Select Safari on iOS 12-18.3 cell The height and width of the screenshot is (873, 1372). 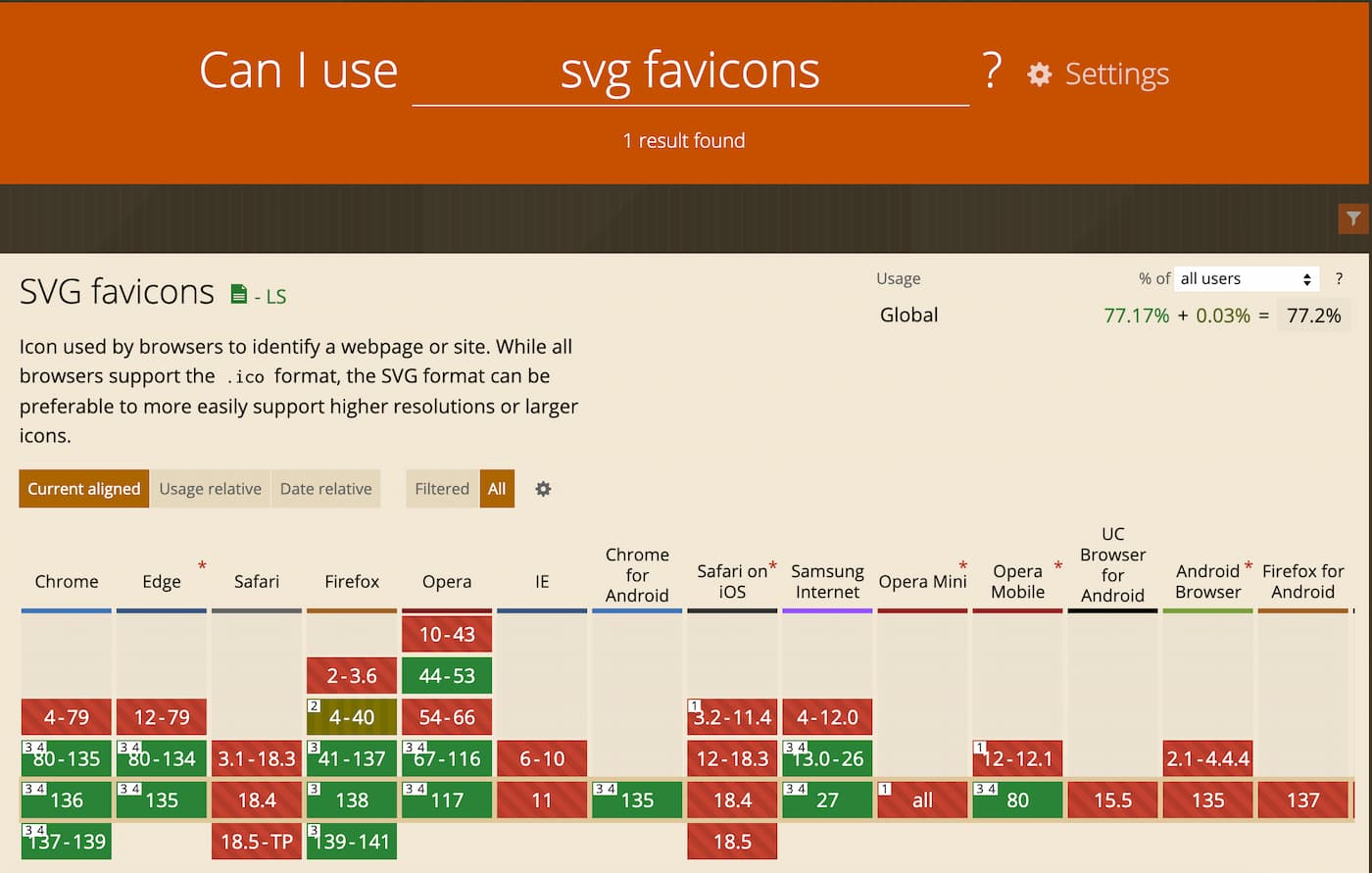pos(732,758)
